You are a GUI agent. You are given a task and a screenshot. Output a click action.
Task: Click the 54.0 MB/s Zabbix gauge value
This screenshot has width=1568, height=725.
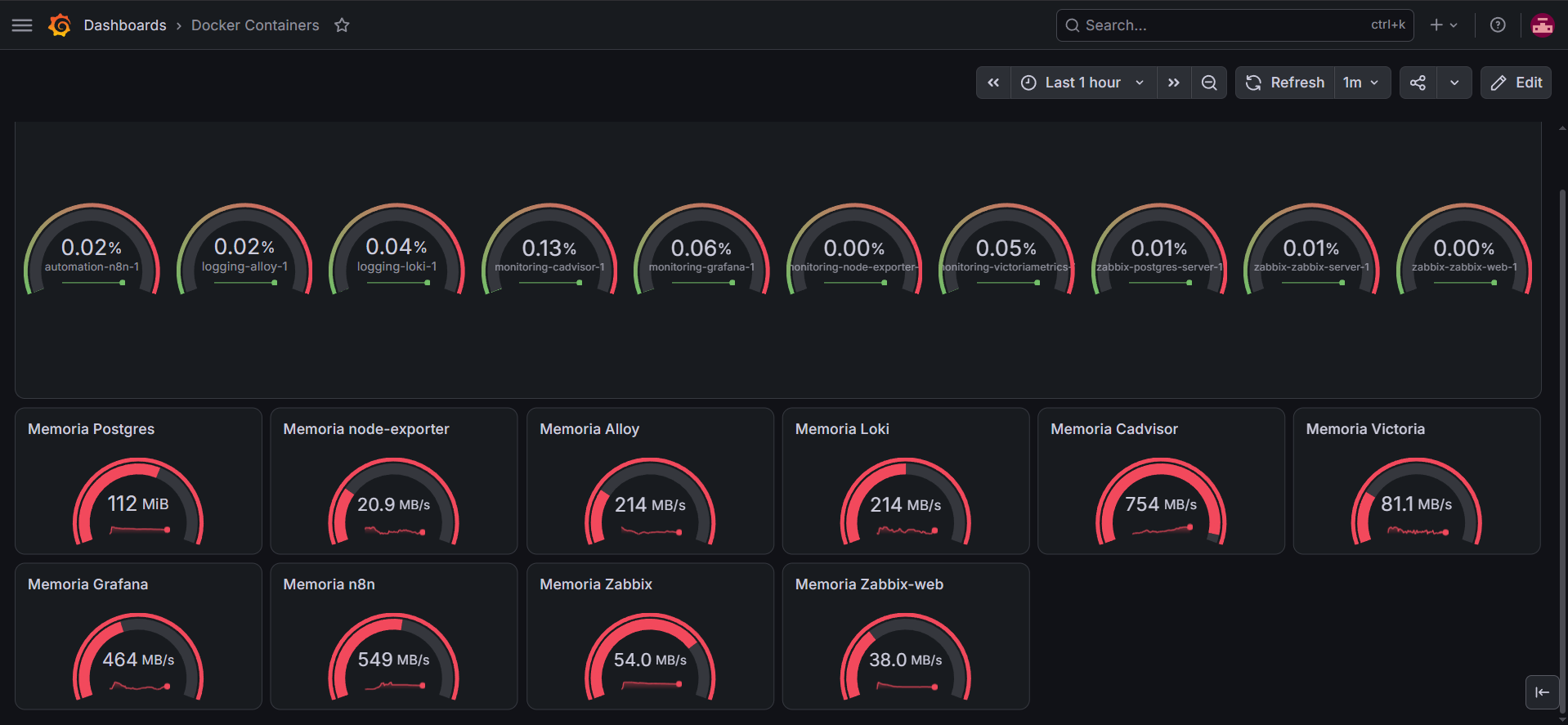tap(650, 660)
